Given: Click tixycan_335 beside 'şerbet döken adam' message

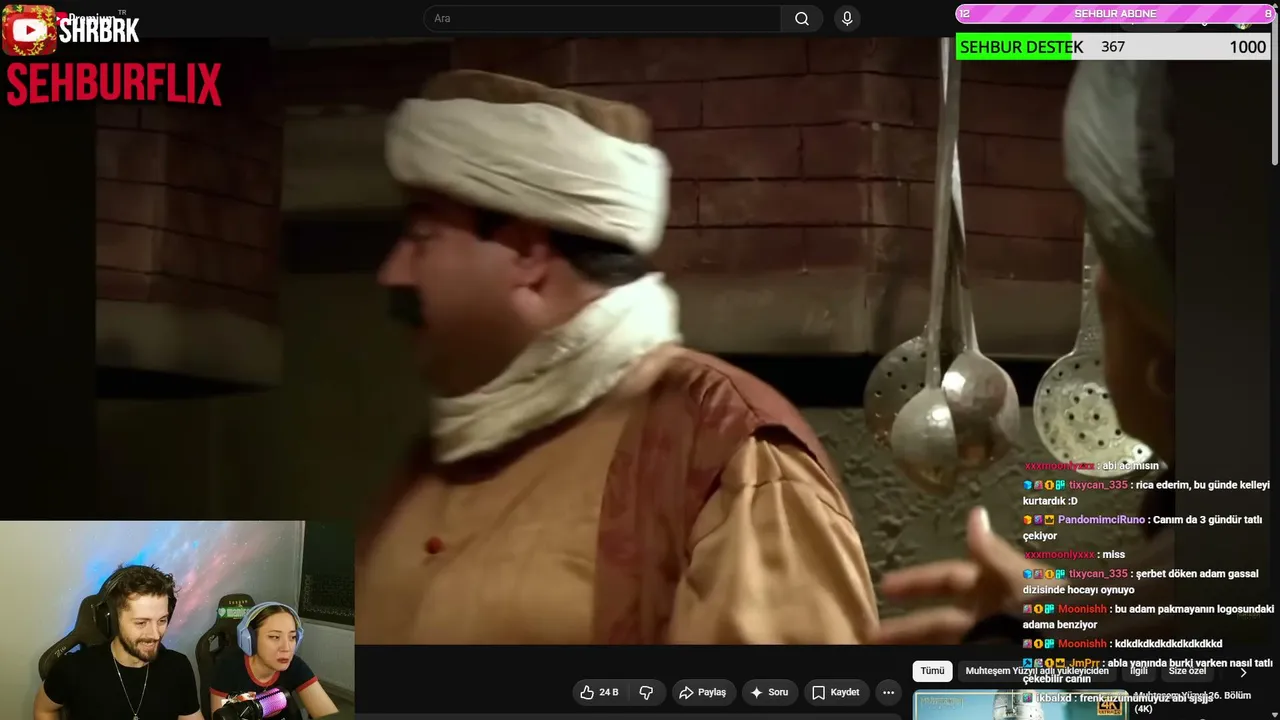Looking at the screenshot, I should click(1098, 574).
